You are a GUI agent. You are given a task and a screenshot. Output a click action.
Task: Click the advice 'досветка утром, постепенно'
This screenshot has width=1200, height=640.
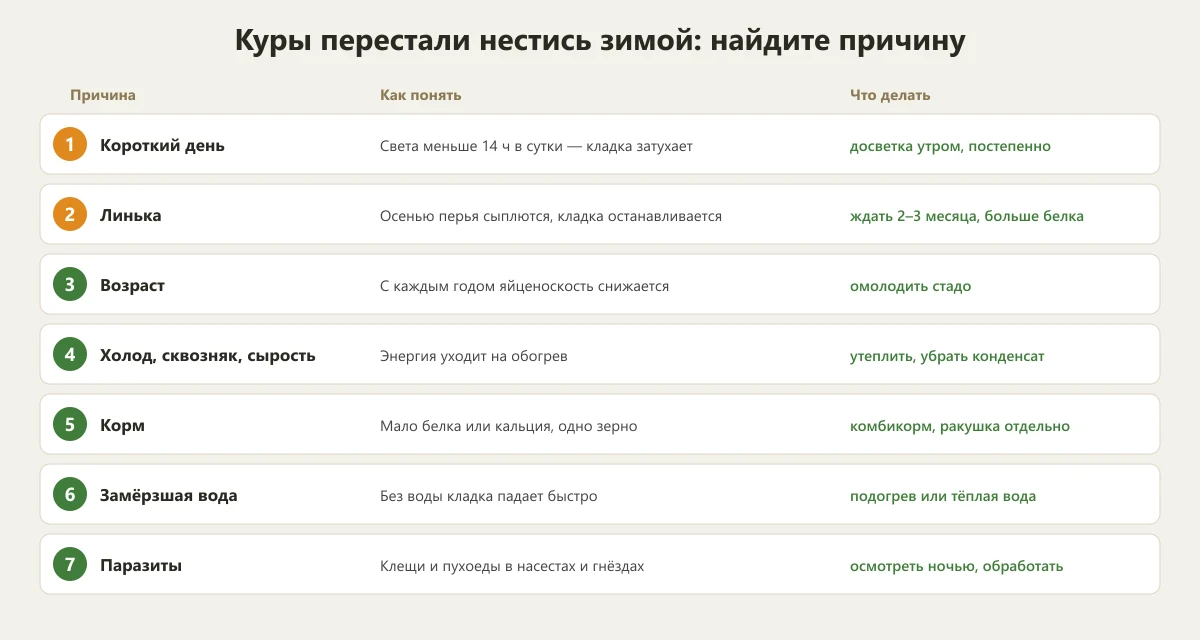coord(950,146)
